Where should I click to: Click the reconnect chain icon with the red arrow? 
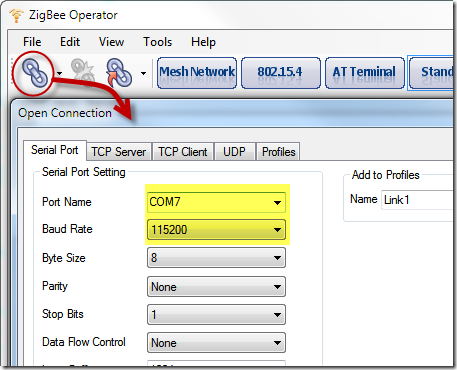pos(119,72)
